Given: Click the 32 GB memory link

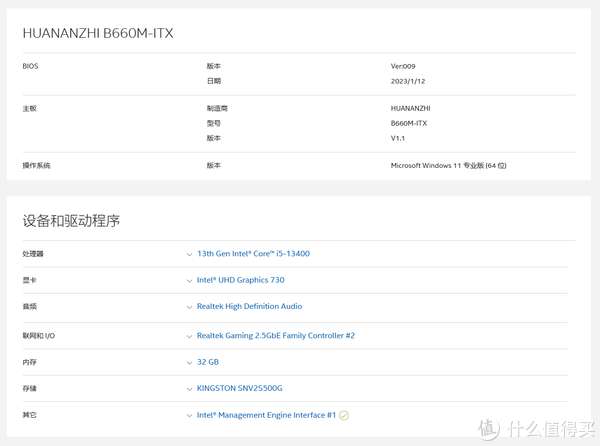Looking at the screenshot, I should [x=207, y=362].
